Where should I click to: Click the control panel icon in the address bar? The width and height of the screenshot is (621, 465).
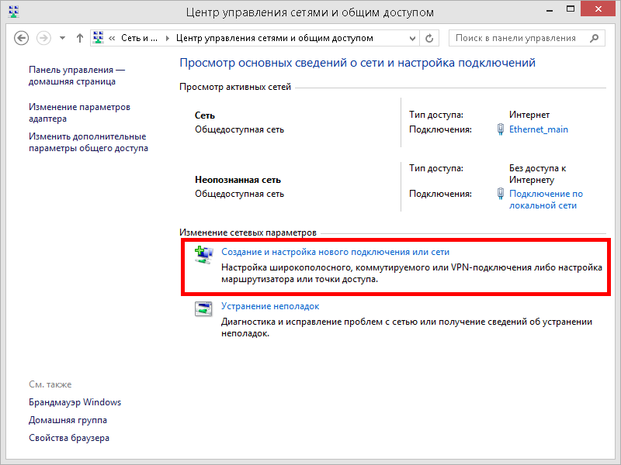point(100,39)
